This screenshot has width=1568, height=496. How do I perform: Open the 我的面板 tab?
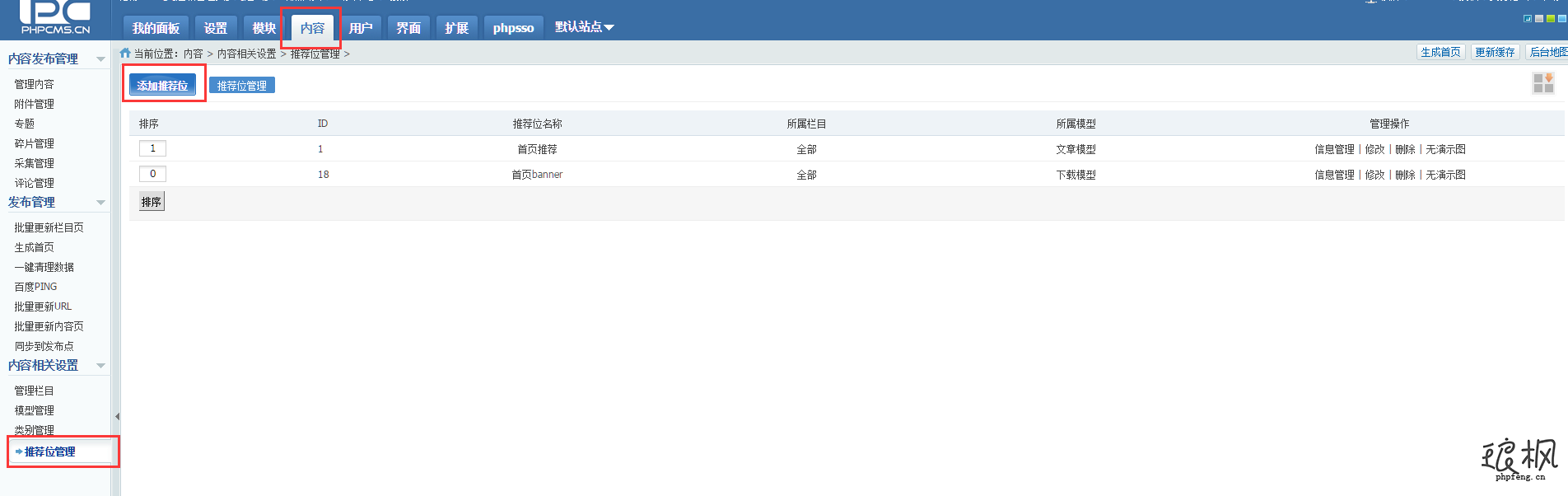pyautogui.click(x=156, y=28)
